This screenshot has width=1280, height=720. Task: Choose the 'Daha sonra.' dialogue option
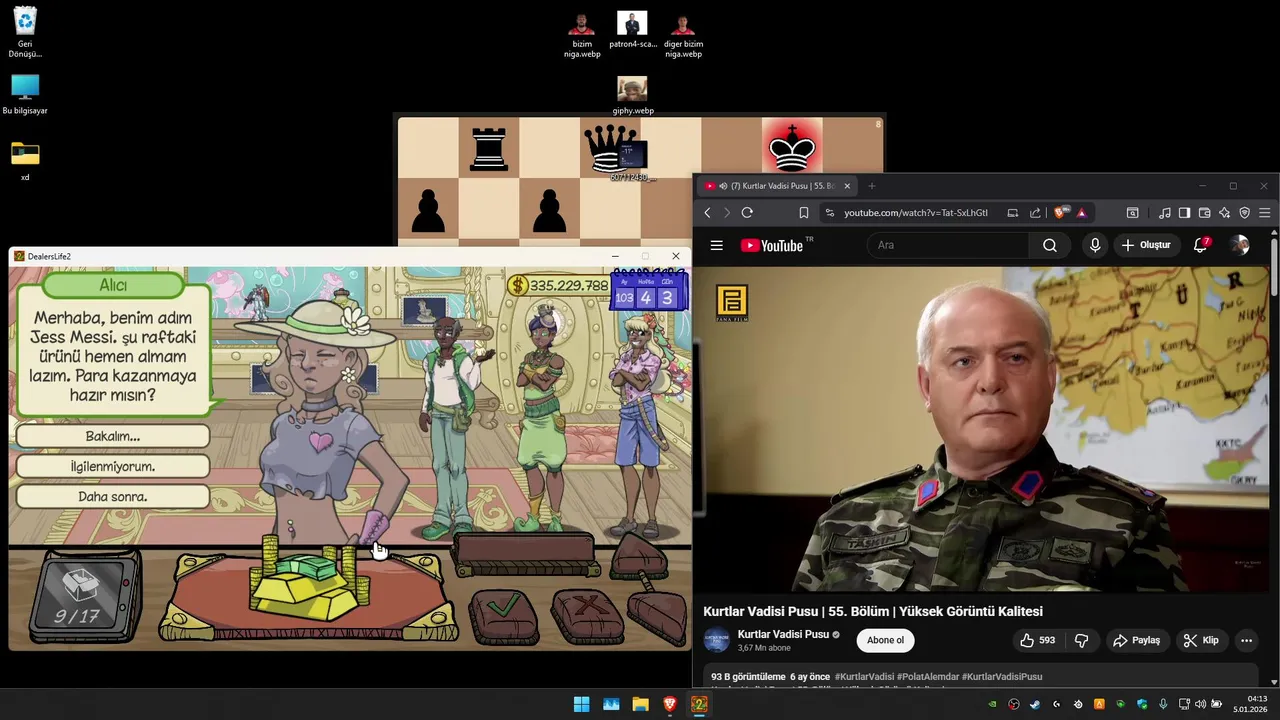(113, 496)
